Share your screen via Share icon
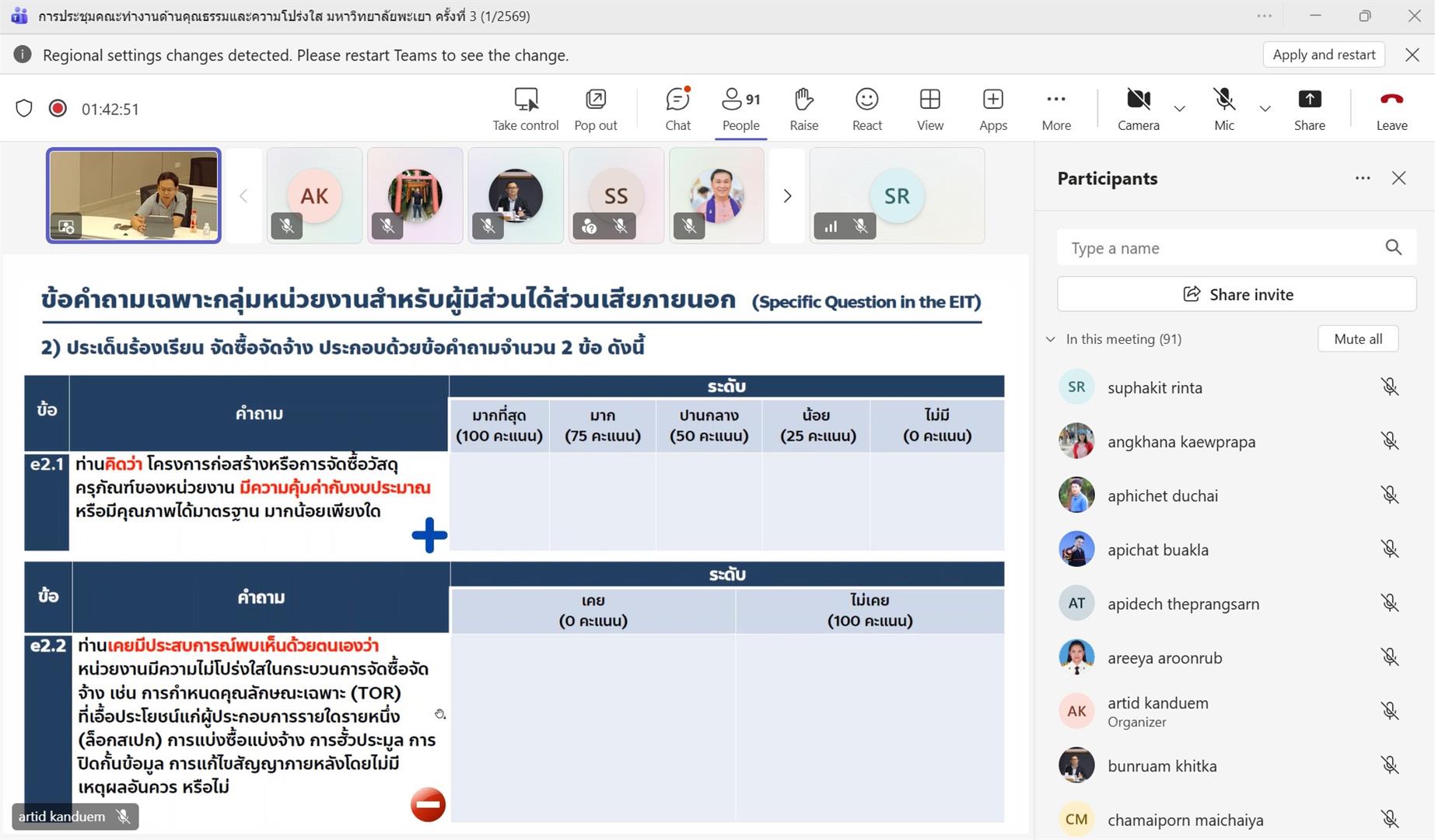 [1309, 108]
